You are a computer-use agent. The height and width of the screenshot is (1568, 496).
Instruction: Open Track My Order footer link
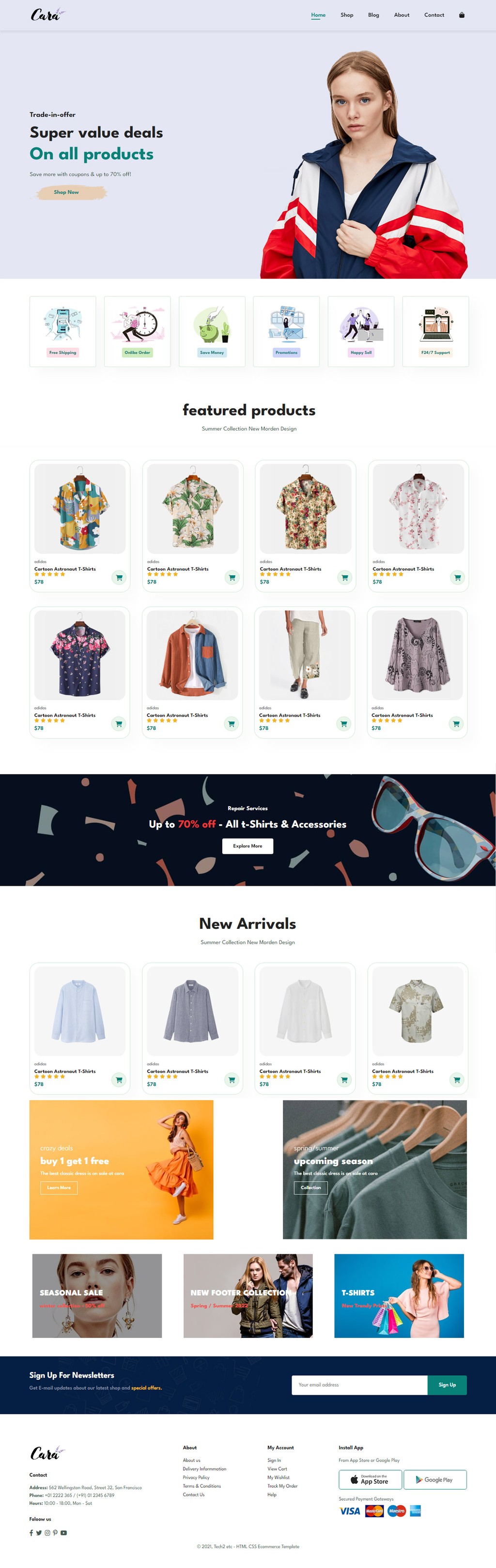coord(282,1486)
